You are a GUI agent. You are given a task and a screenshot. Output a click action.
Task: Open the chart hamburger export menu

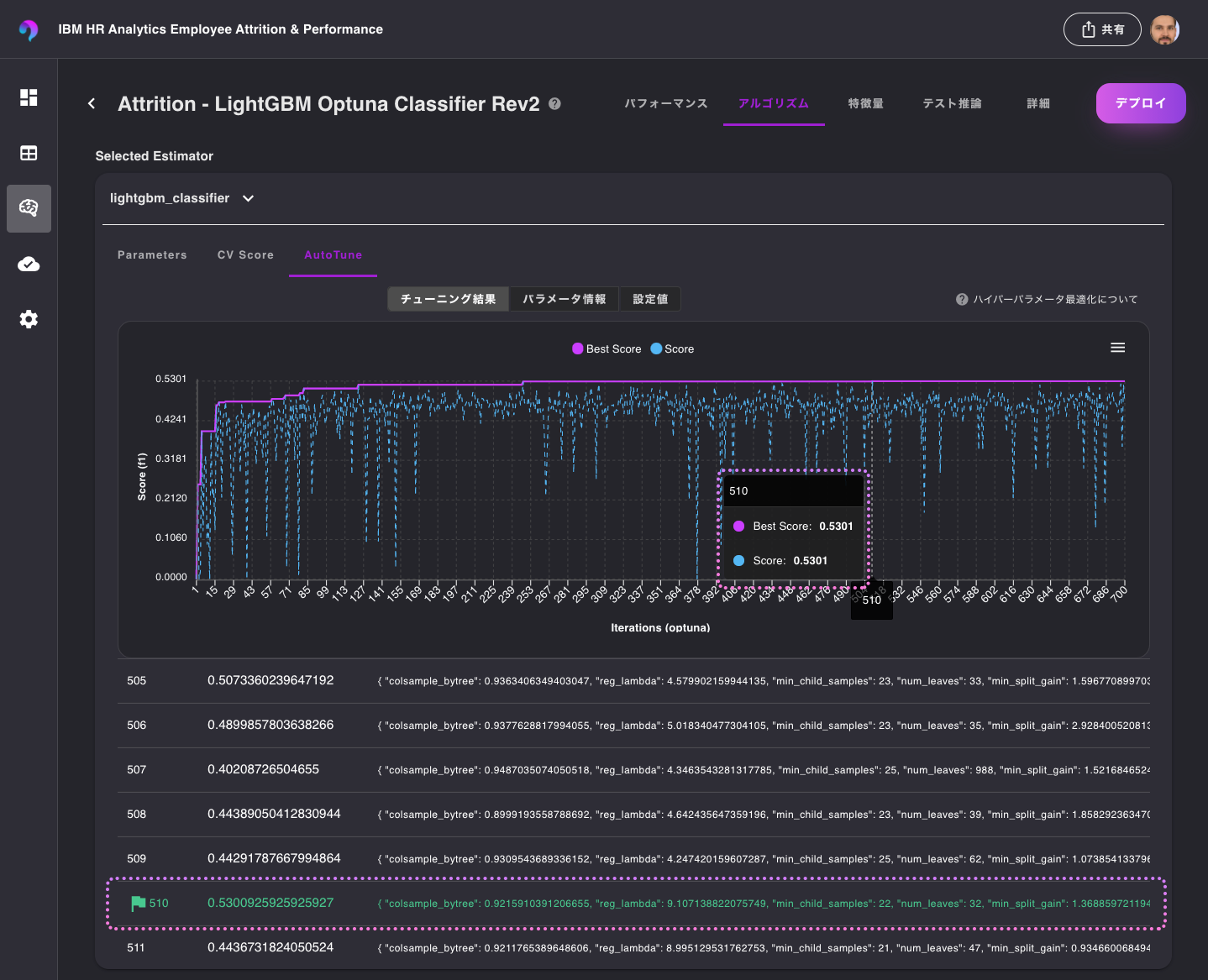pos(1117,347)
